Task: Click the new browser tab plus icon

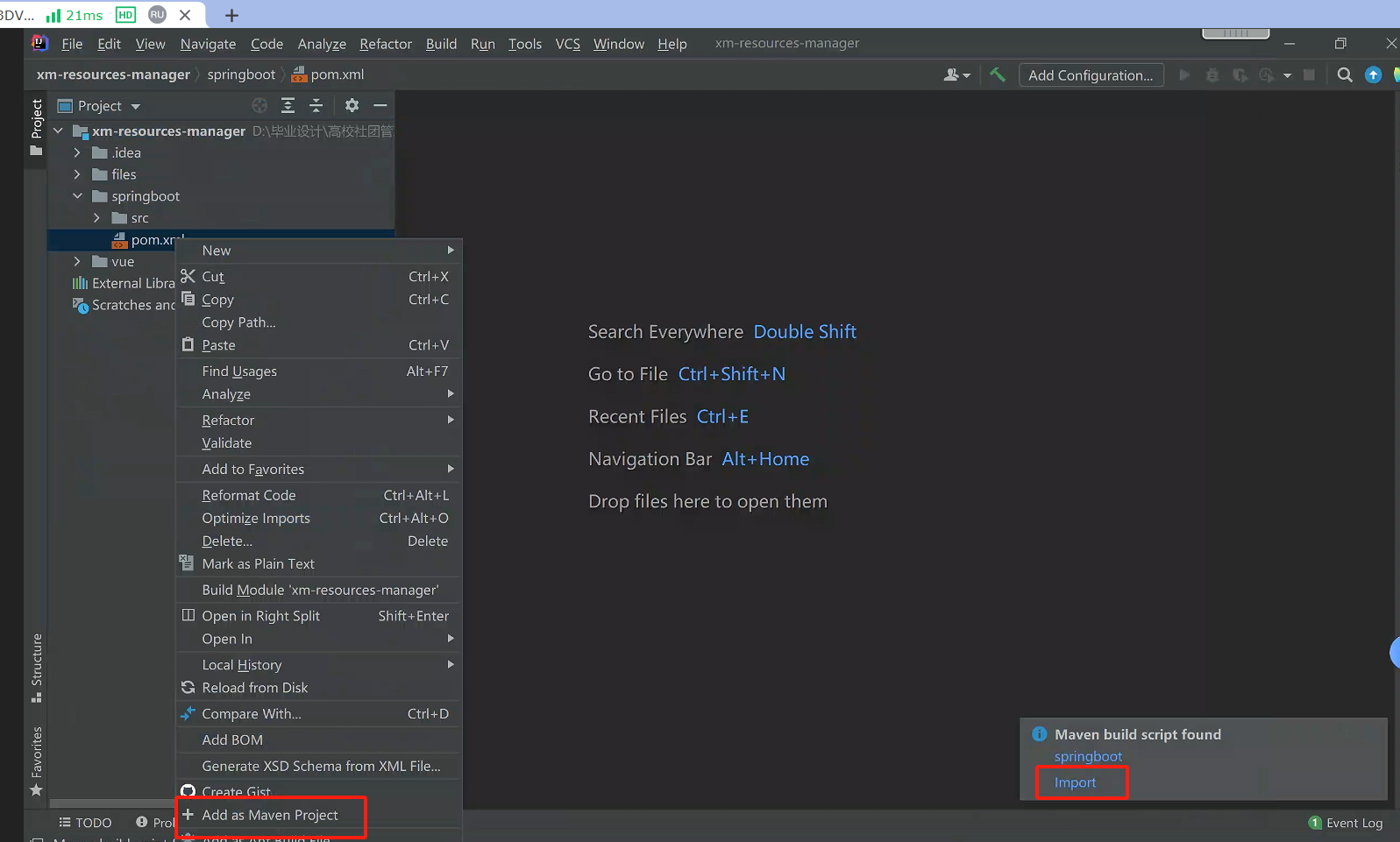Action: pyautogui.click(x=231, y=15)
